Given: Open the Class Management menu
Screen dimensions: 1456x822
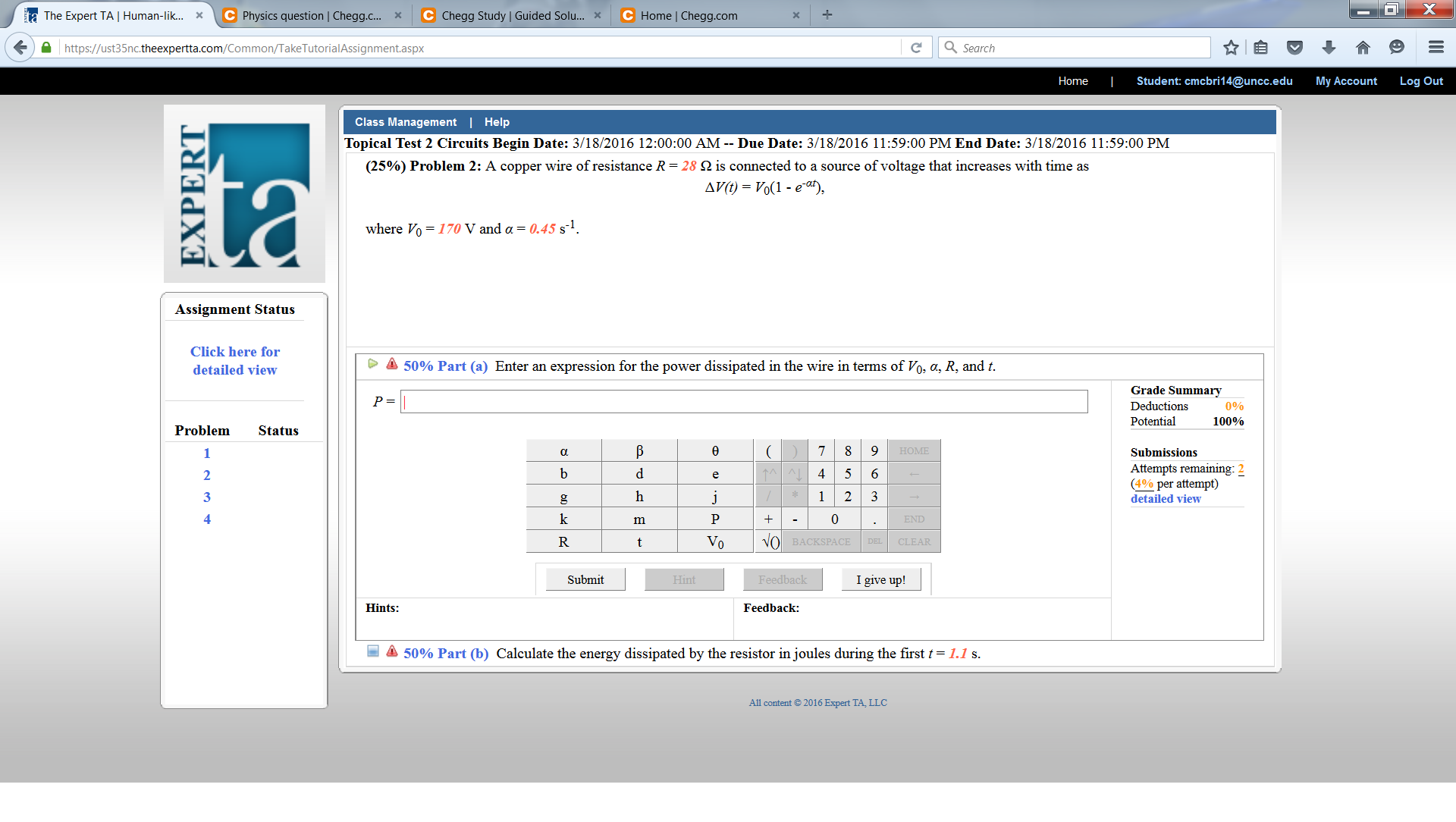Looking at the screenshot, I should [x=406, y=122].
